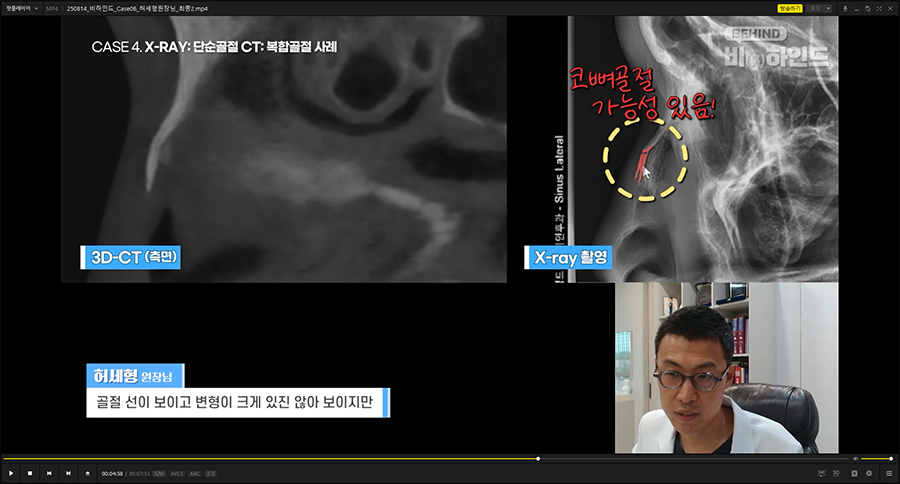Open the capture/record panel icon
The height and width of the screenshot is (484, 900).
pos(853,473)
